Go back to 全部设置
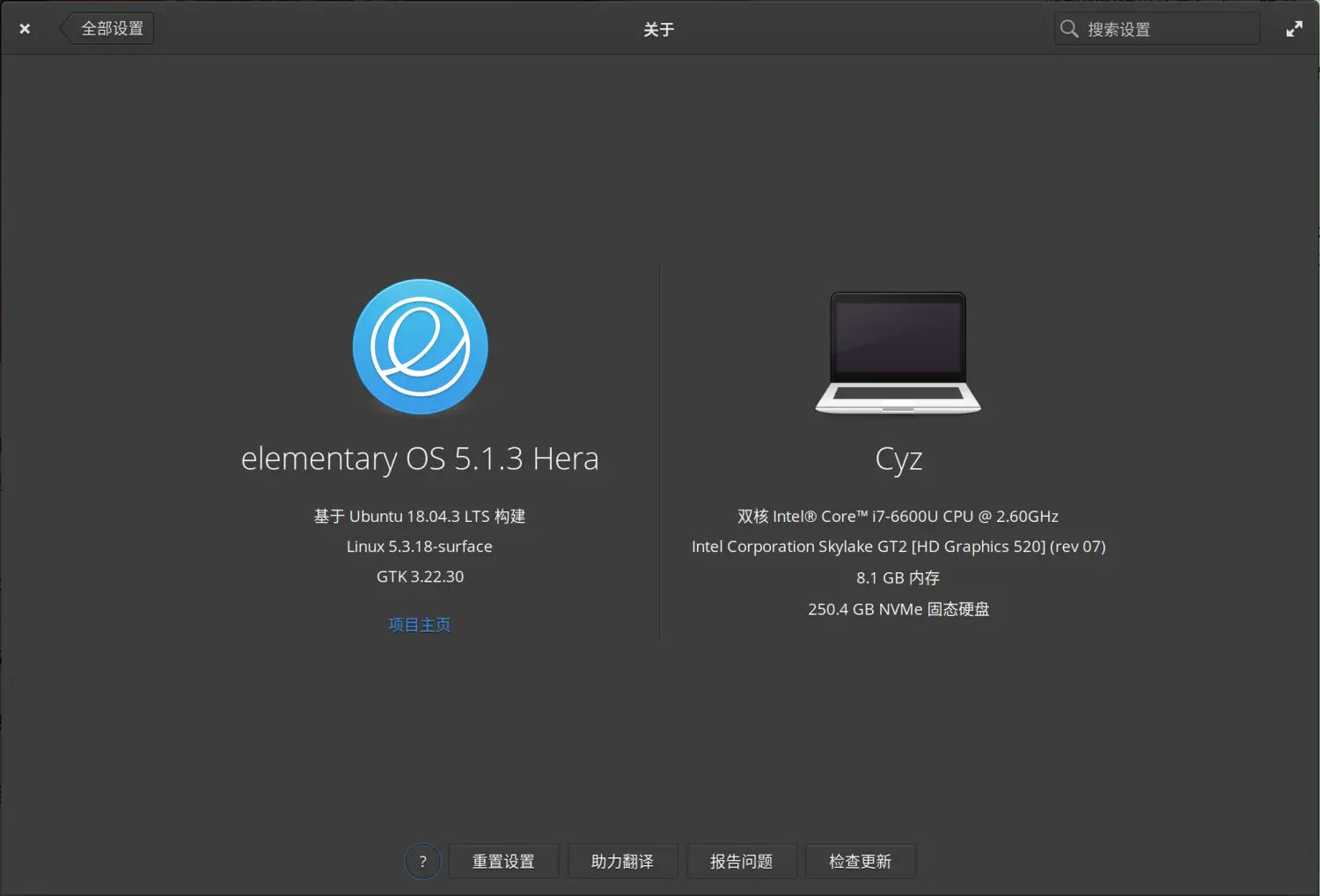Image resolution: width=1320 pixels, height=896 pixels. [107, 28]
